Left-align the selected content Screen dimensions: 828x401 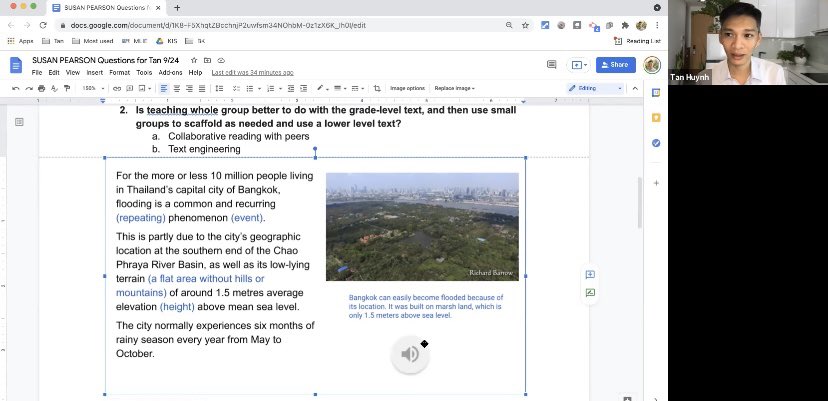point(164,88)
